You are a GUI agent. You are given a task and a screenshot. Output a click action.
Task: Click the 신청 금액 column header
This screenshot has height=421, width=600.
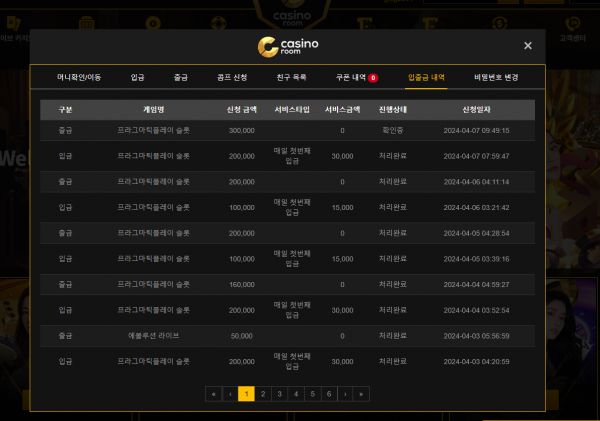point(241,110)
